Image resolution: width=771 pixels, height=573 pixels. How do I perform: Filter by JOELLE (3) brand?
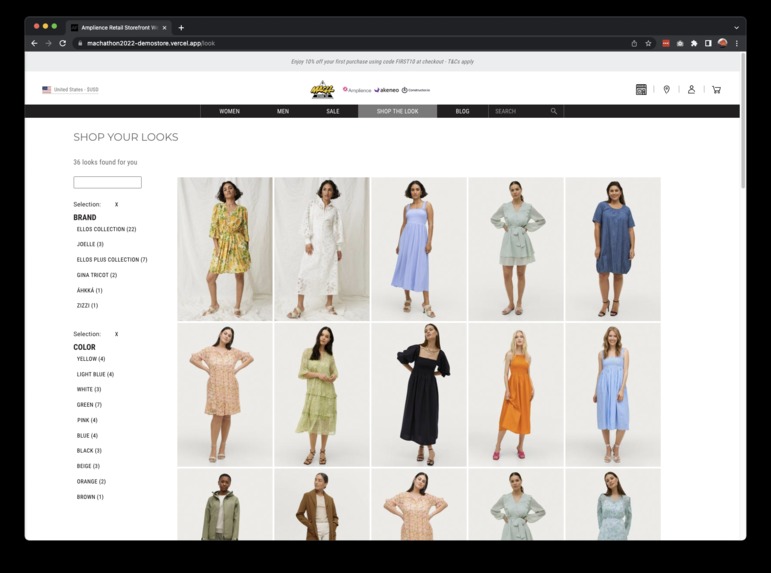[90, 244]
